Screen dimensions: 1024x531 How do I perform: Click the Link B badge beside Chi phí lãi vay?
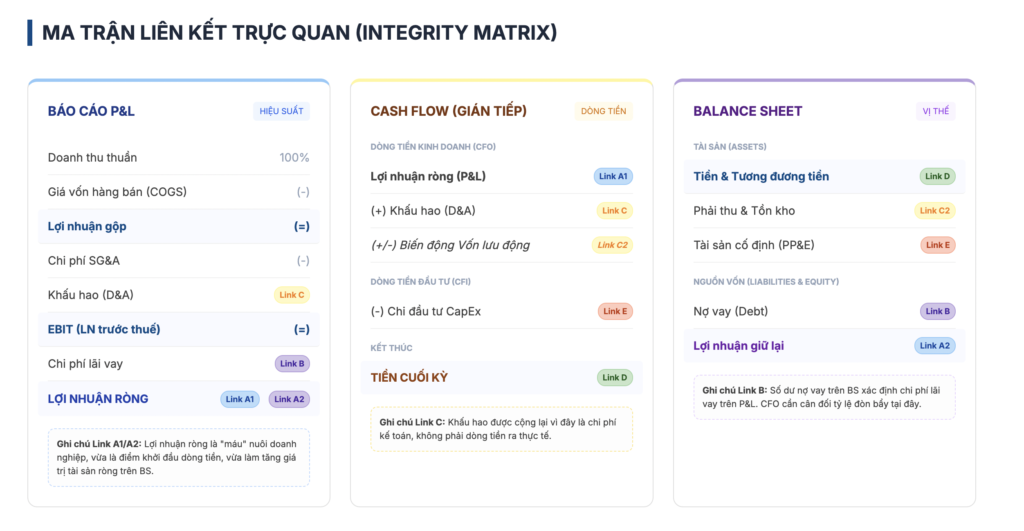tap(292, 364)
